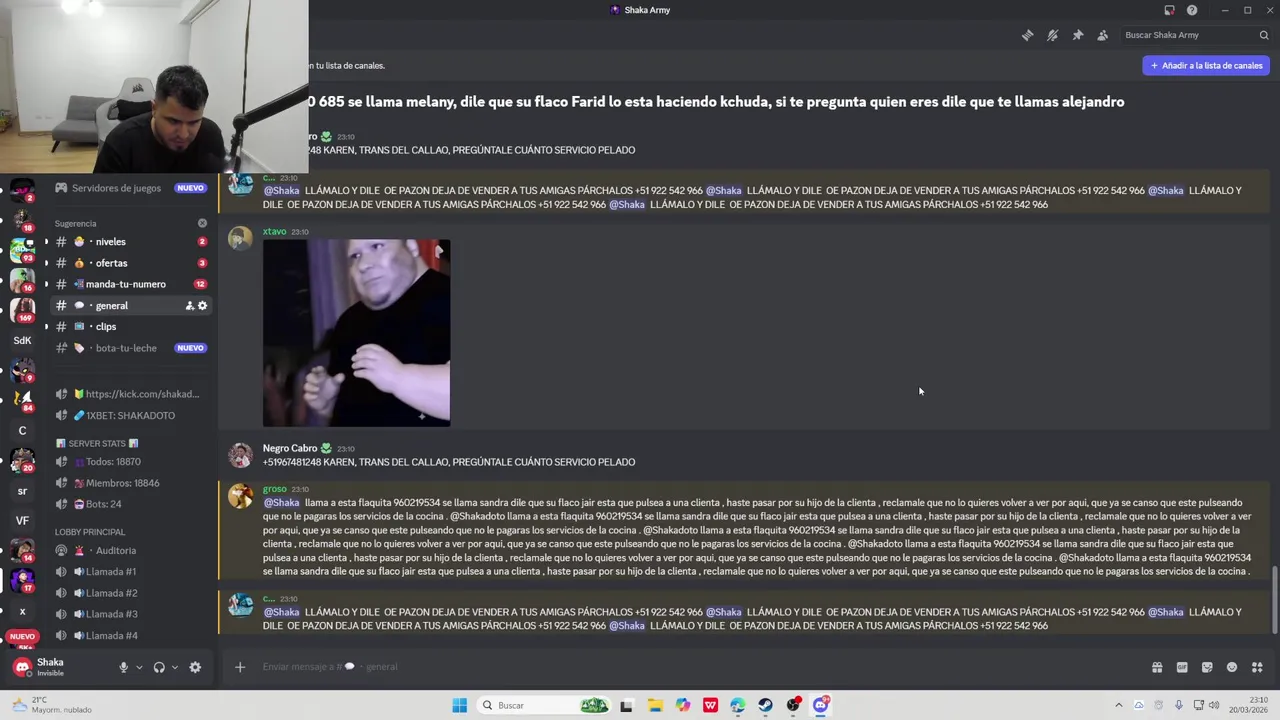Screen dimensions: 1280x720
Task: Toggle the member list icon
Action: click(x=1102, y=35)
